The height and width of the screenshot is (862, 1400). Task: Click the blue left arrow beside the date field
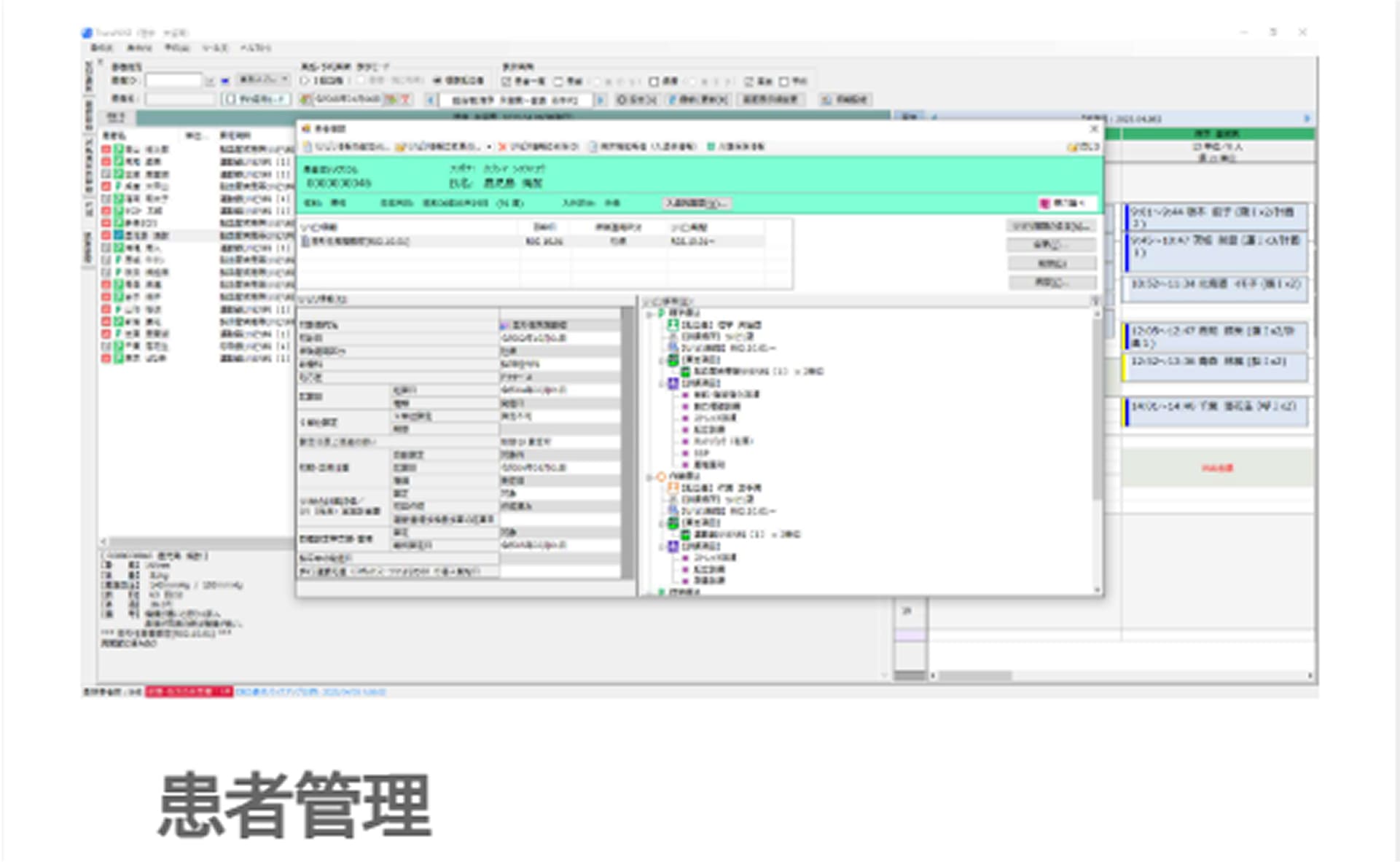coord(431,100)
